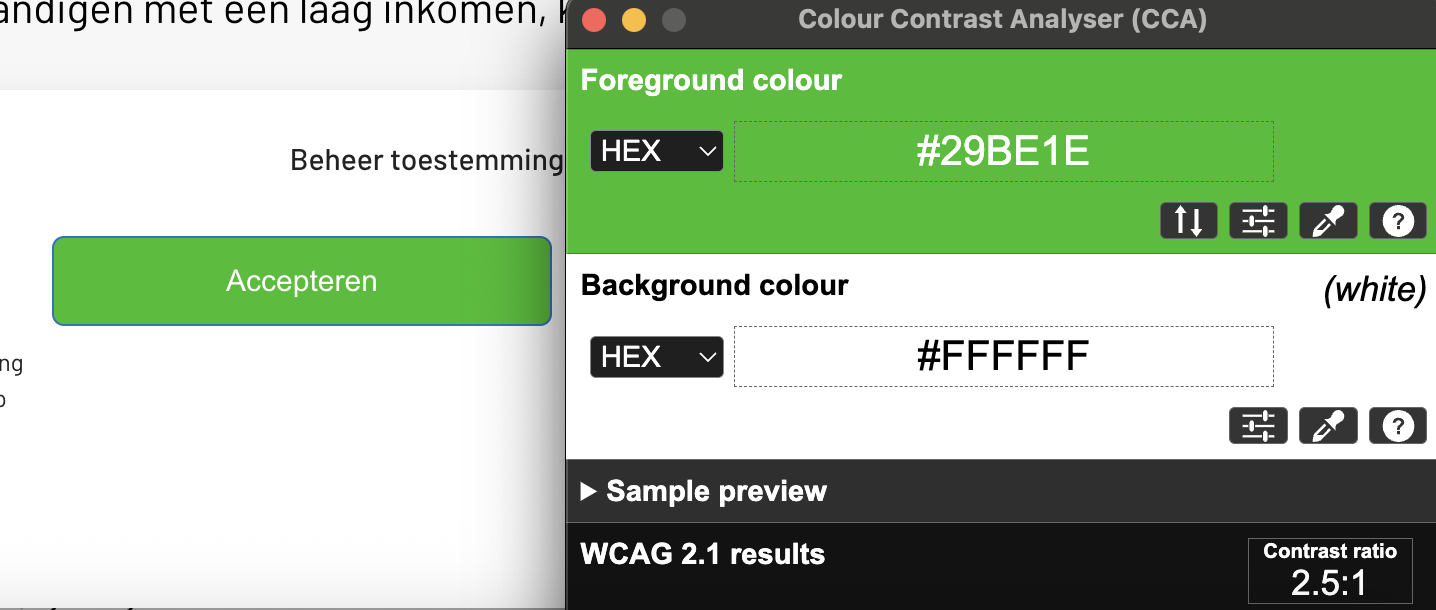Click the background #FFFFFF hex field
The height and width of the screenshot is (610, 1436).
click(x=1004, y=356)
